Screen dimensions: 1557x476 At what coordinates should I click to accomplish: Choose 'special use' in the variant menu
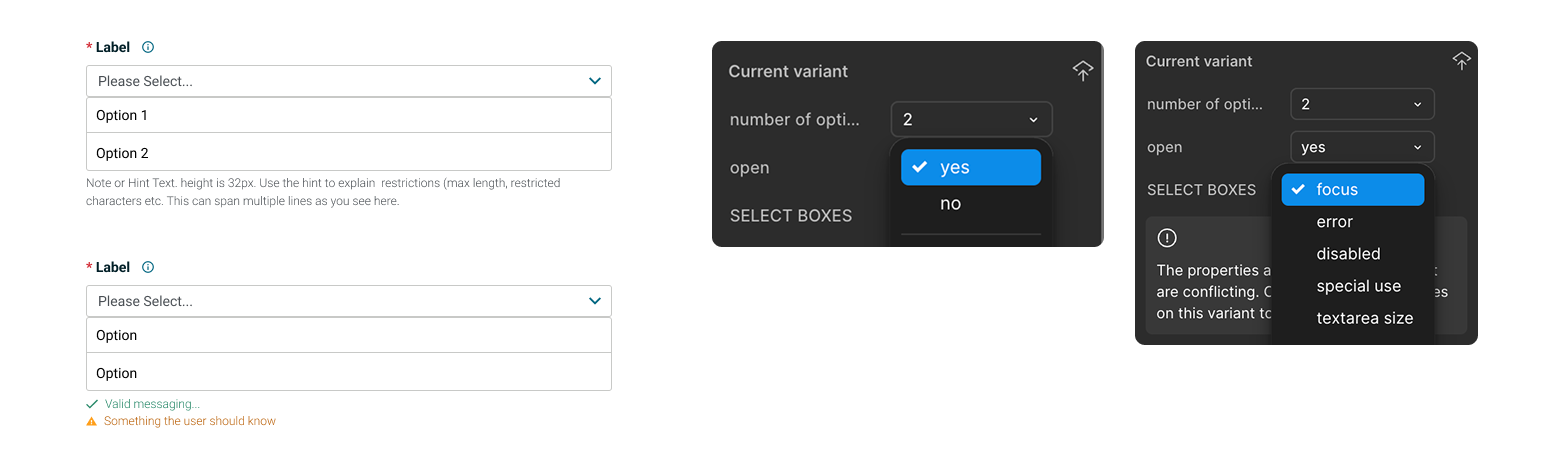[x=1358, y=286]
